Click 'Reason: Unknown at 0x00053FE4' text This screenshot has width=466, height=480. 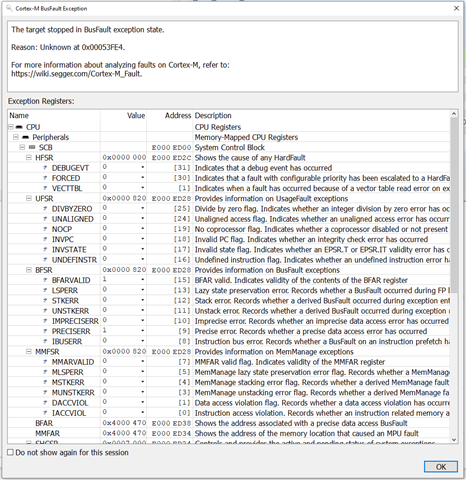68,47
